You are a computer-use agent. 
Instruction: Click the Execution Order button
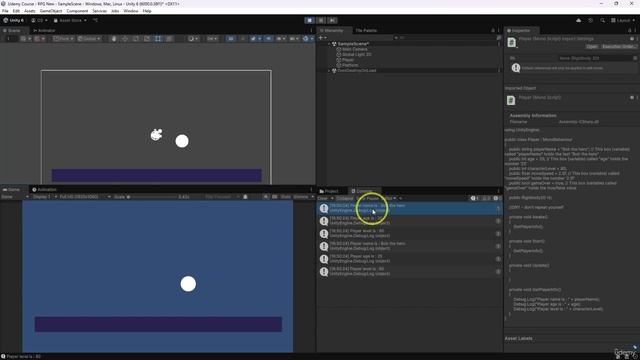pos(619,47)
